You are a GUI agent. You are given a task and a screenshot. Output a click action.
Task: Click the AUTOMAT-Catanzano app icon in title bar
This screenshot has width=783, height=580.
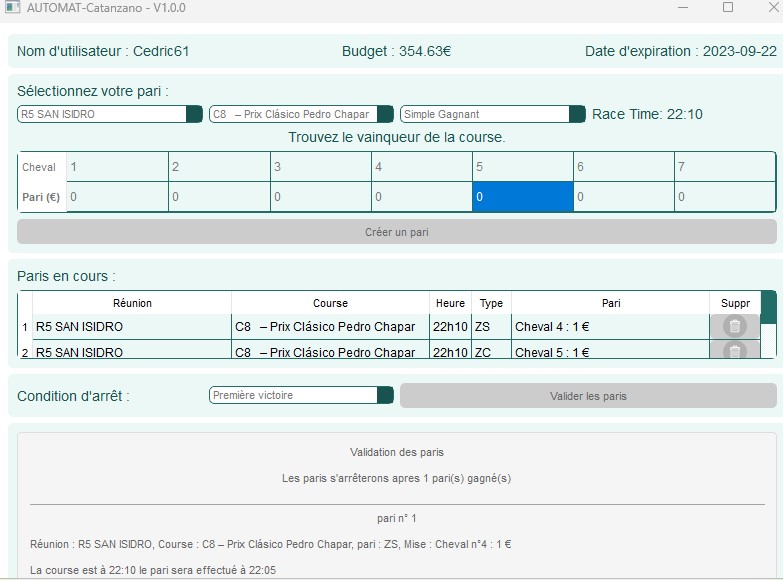coord(12,7)
